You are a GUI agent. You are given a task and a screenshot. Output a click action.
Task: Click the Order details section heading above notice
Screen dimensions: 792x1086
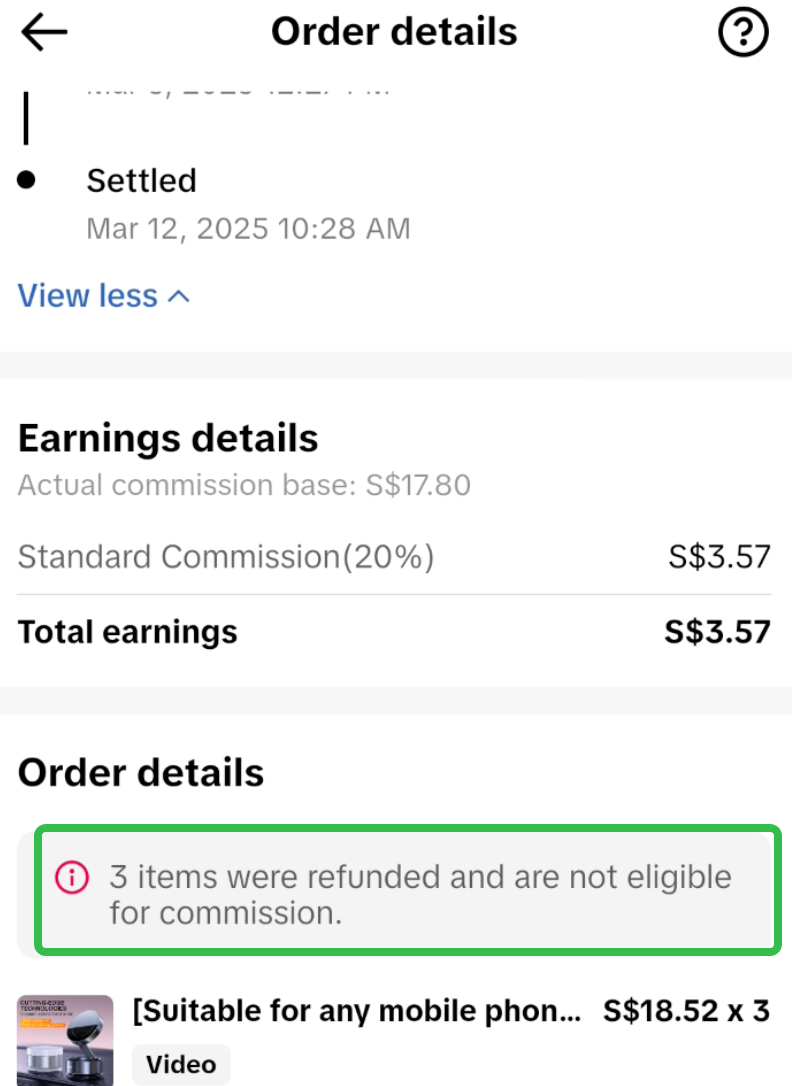click(x=141, y=772)
